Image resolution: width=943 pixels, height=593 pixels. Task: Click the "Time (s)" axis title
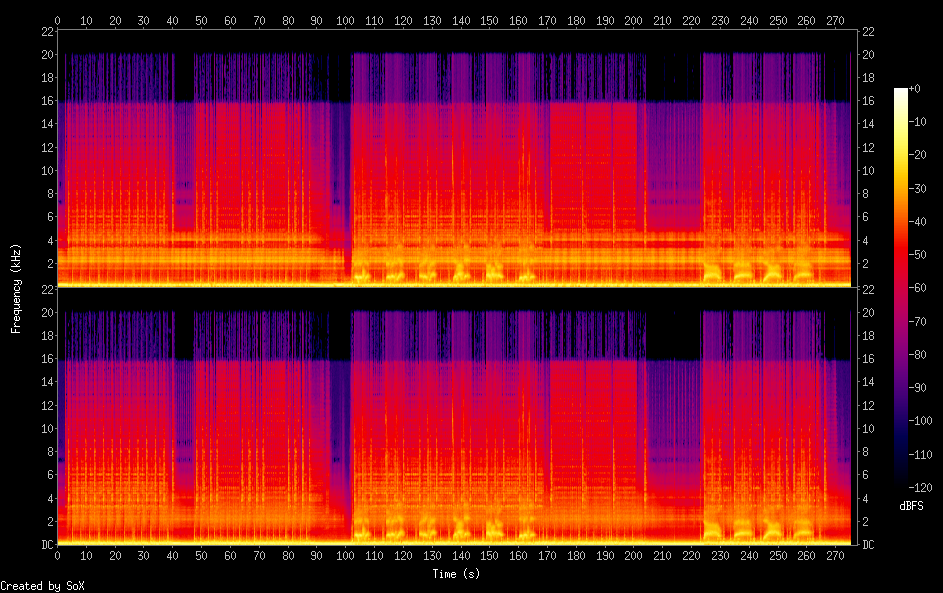click(456, 574)
